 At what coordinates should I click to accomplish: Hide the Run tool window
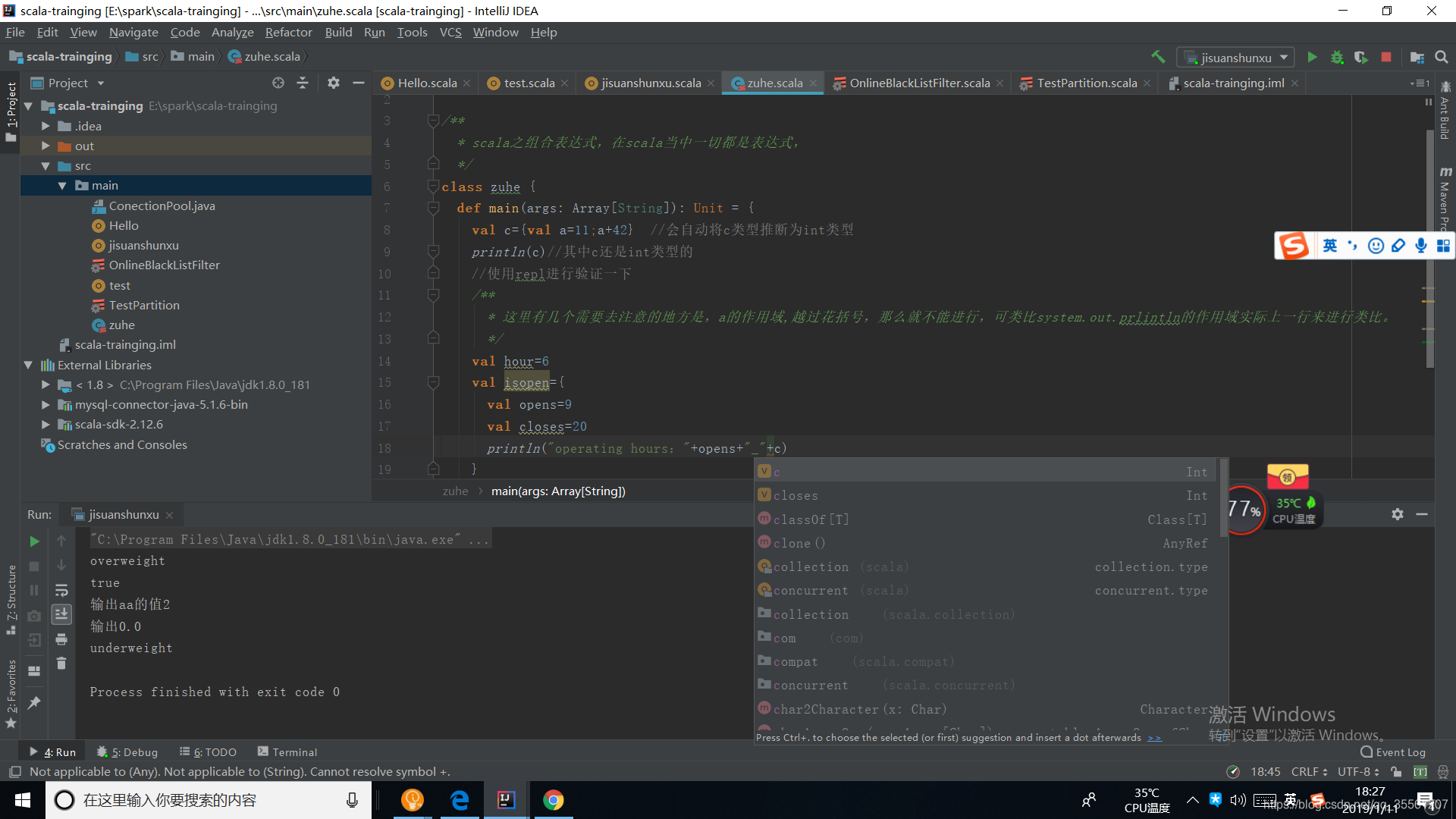click(x=1422, y=514)
